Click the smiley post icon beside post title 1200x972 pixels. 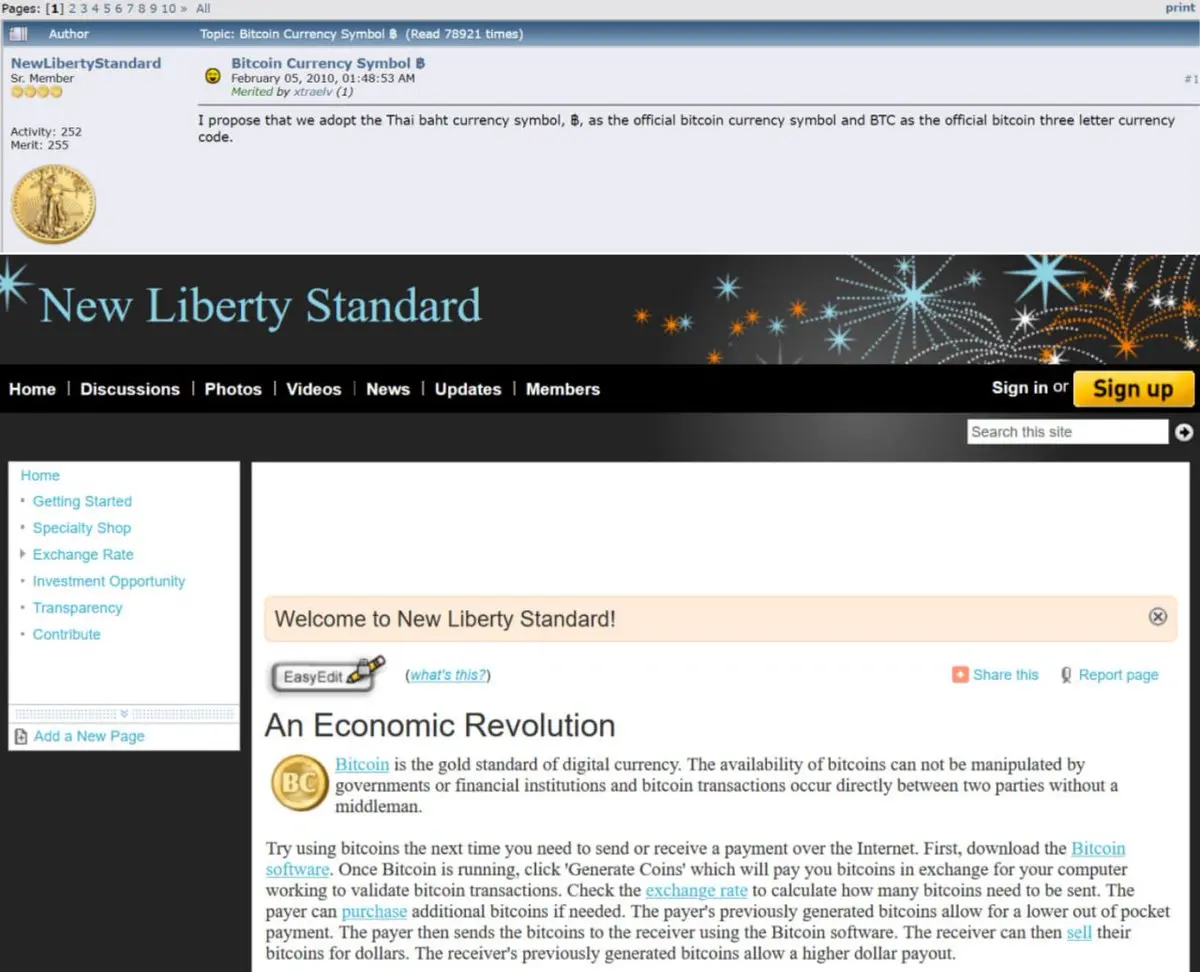pos(212,76)
